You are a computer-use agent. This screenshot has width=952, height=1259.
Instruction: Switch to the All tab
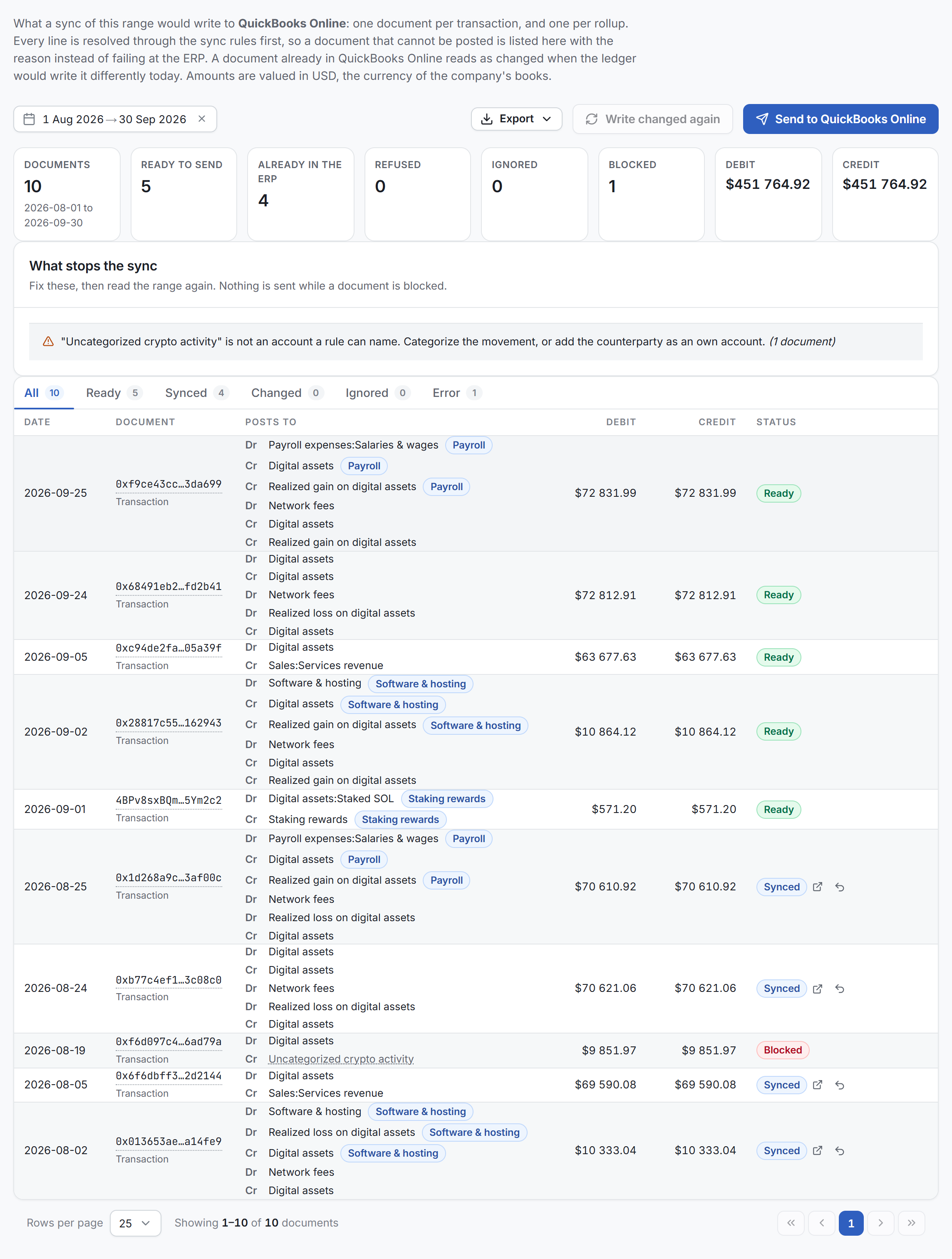click(43, 393)
